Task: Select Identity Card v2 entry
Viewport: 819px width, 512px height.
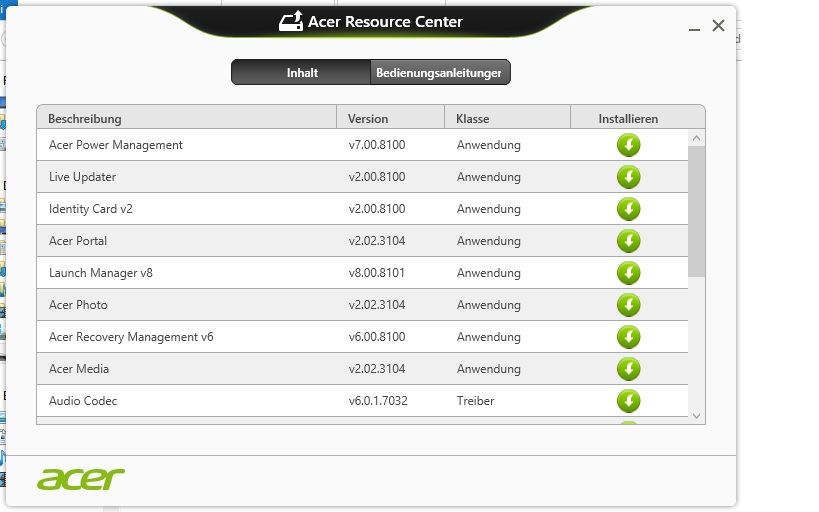Action: (90, 209)
